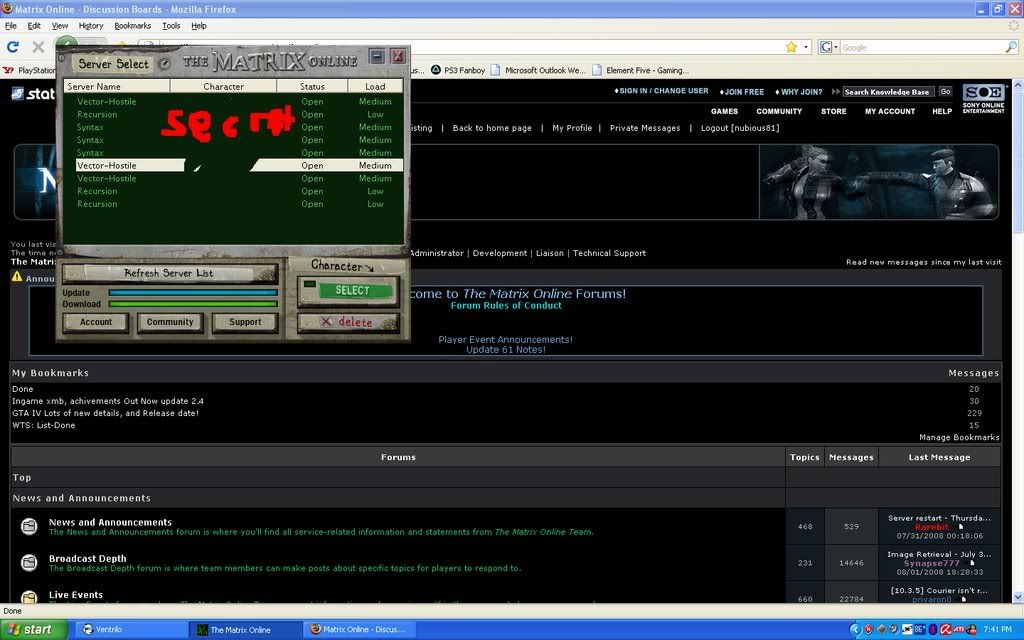Viewport: 1024px width, 640px height.
Task: Open the Tools menu
Action: (x=171, y=26)
